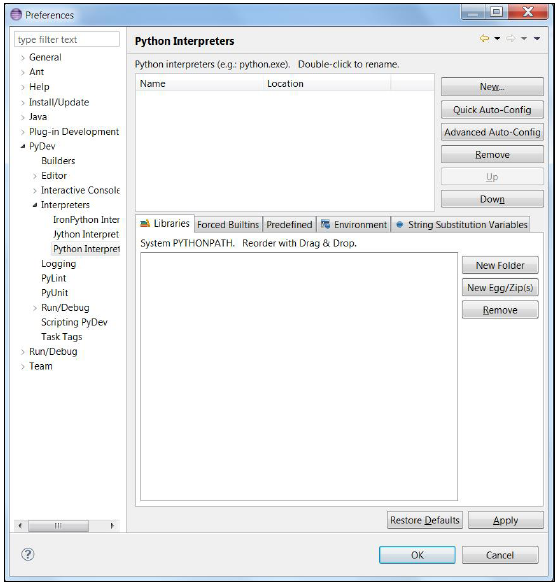
Task: Click the Cancel button
Action: pos(500,555)
